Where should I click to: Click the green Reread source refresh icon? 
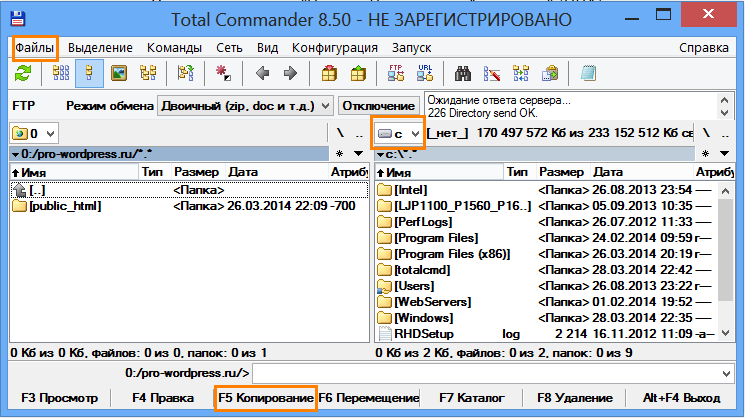click(x=22, y=74)
